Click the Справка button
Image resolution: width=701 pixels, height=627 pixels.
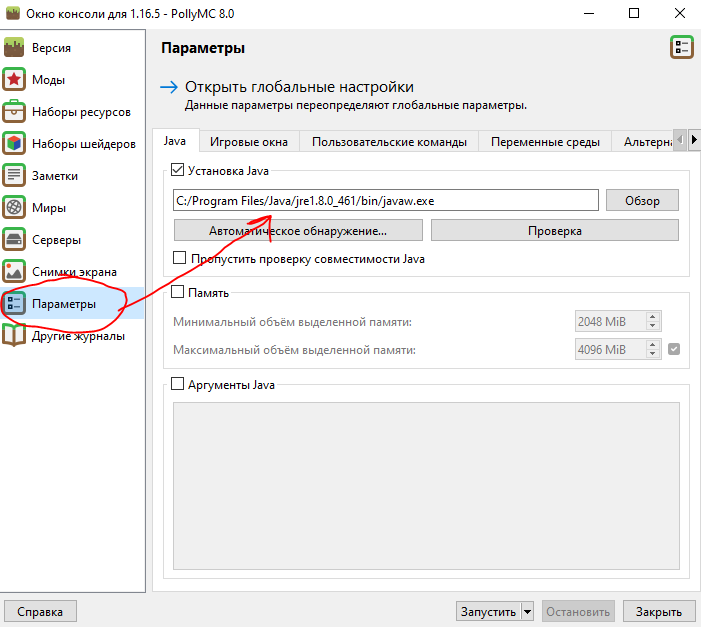tap(40, 611)
